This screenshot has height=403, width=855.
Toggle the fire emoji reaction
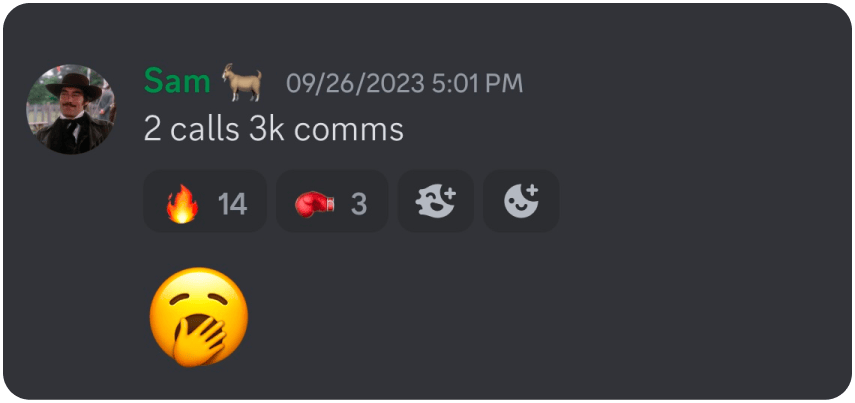point(205,201)
